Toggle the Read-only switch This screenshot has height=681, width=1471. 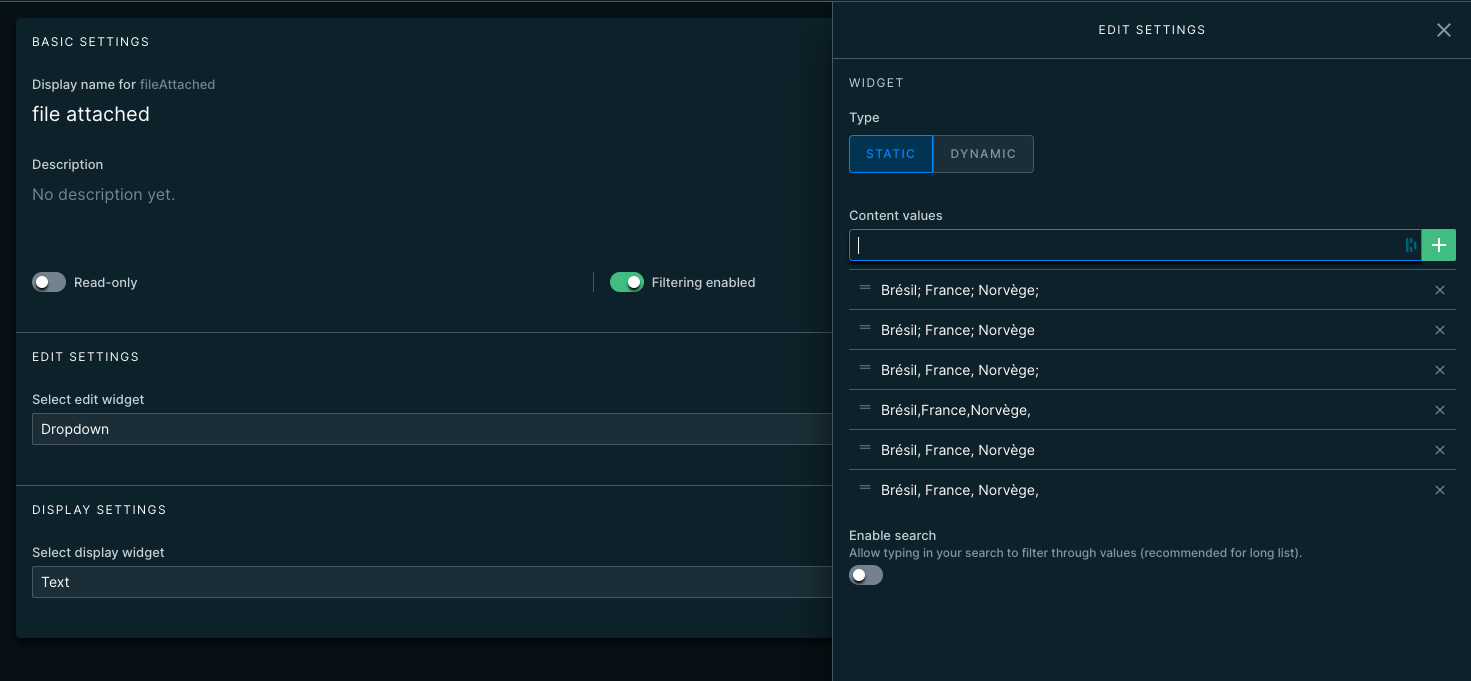point(49,282)
